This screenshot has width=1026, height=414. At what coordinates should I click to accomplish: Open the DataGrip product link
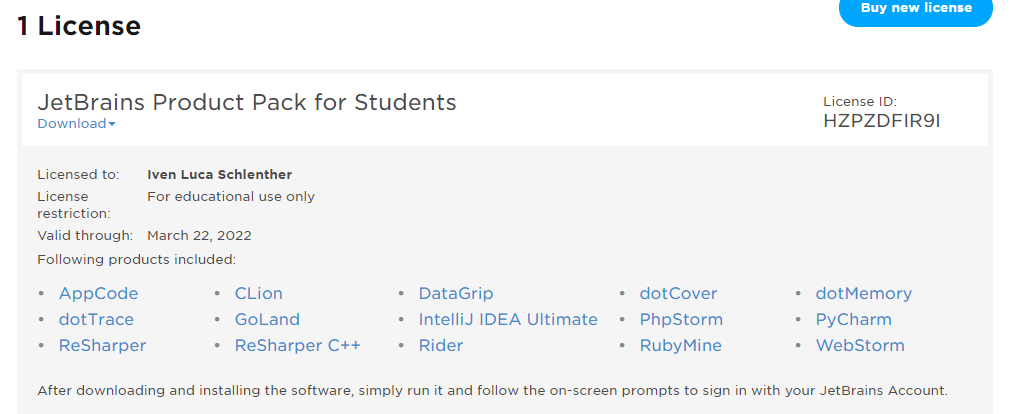click(x=456, y=294)
